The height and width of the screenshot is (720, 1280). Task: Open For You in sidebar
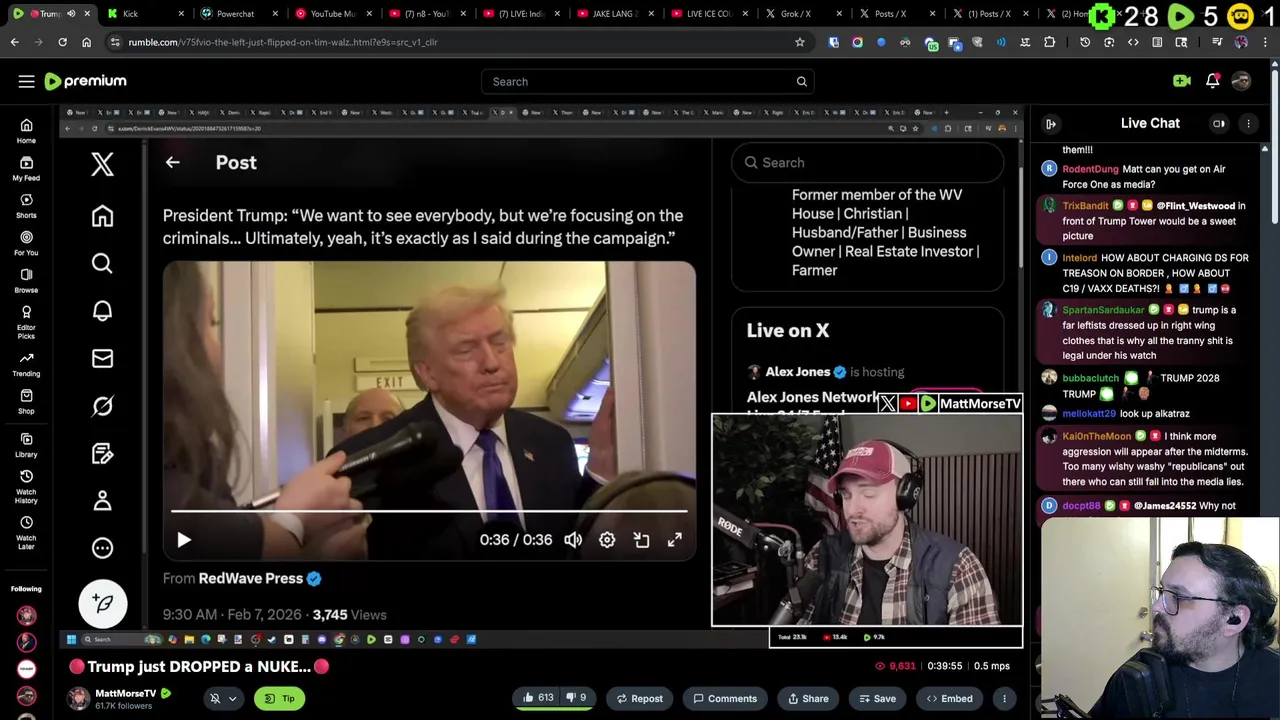click(26, 243)
